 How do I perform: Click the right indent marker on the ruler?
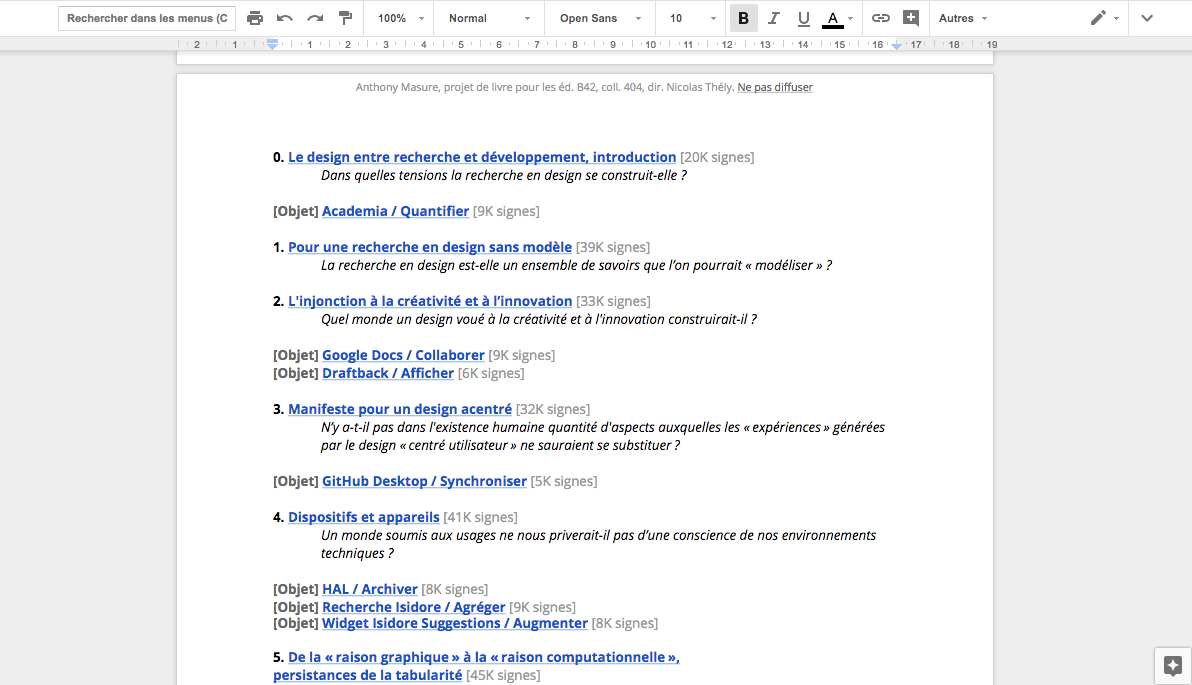(896, 46)
